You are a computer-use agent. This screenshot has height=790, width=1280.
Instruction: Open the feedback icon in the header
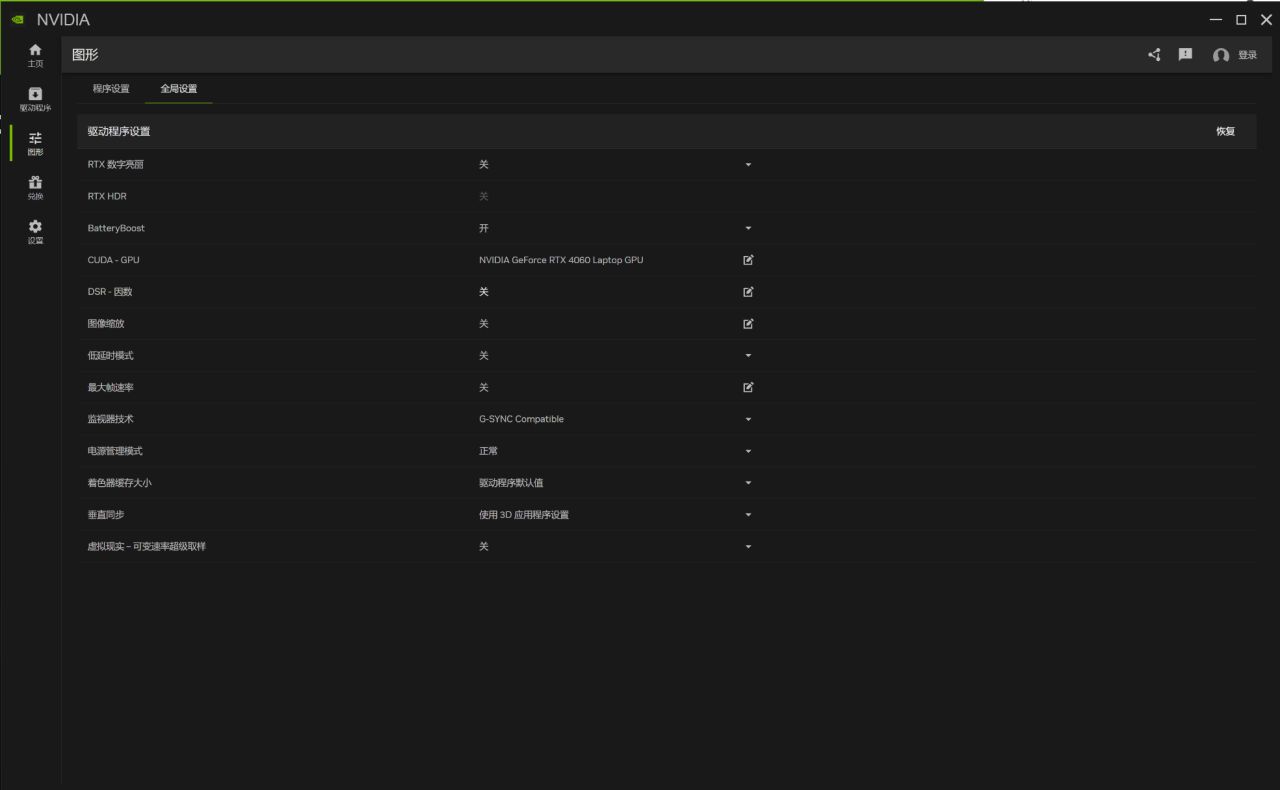(x=1185, y=55)
